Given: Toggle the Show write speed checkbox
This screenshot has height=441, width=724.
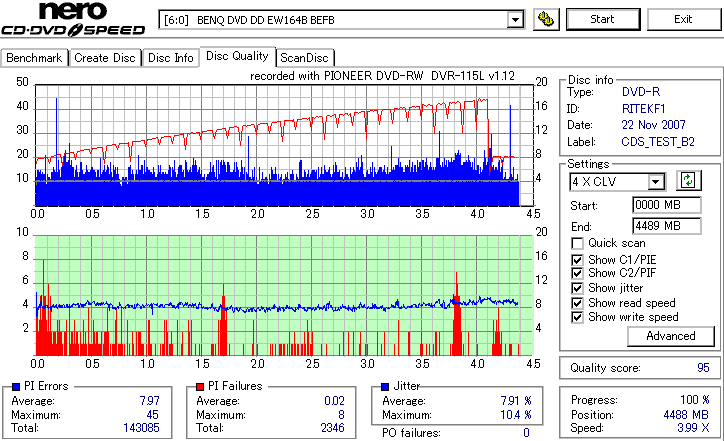Looking at the screenshot, I should pos(577,317).
